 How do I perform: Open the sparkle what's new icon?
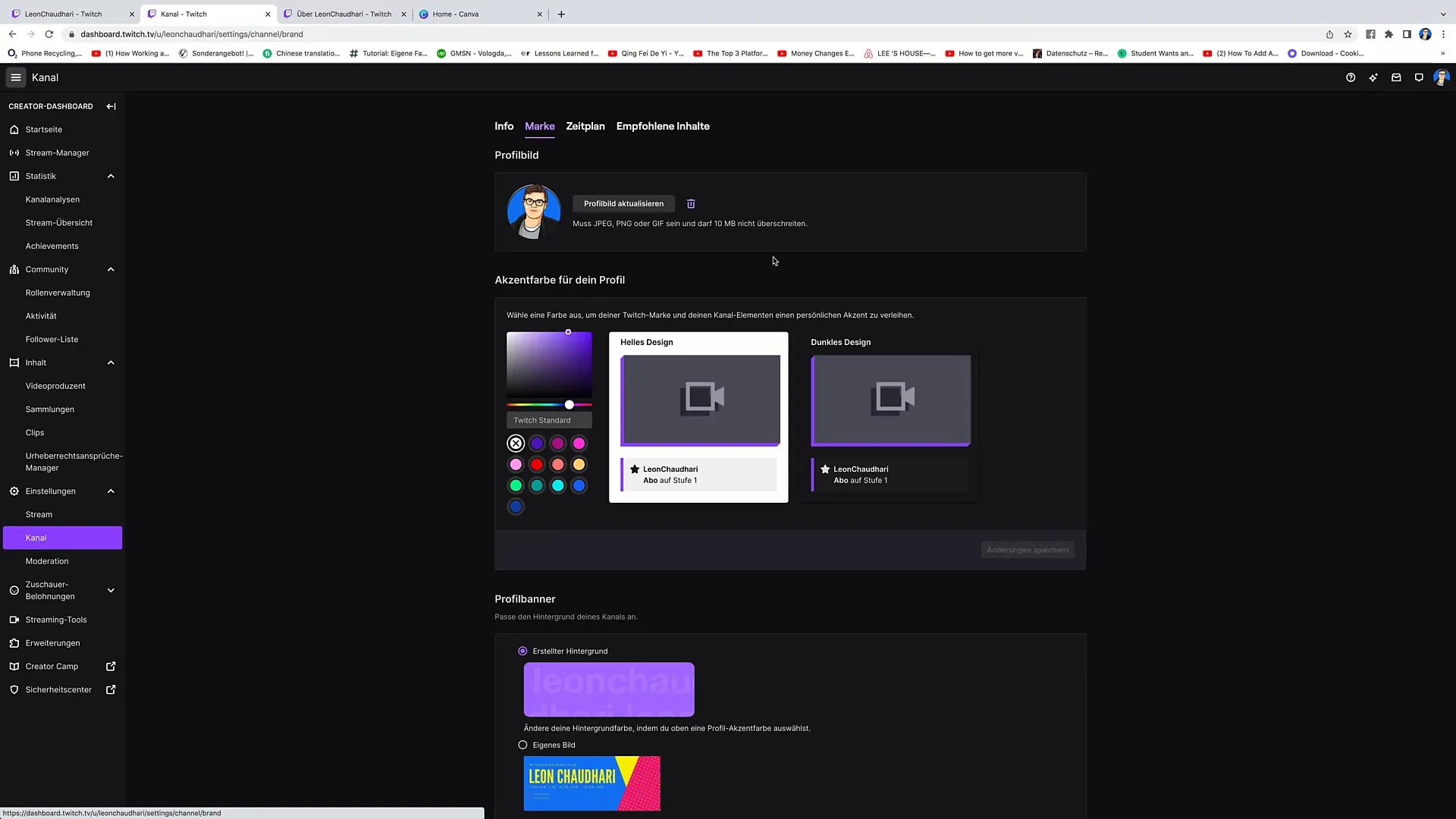pos(1373,77)
